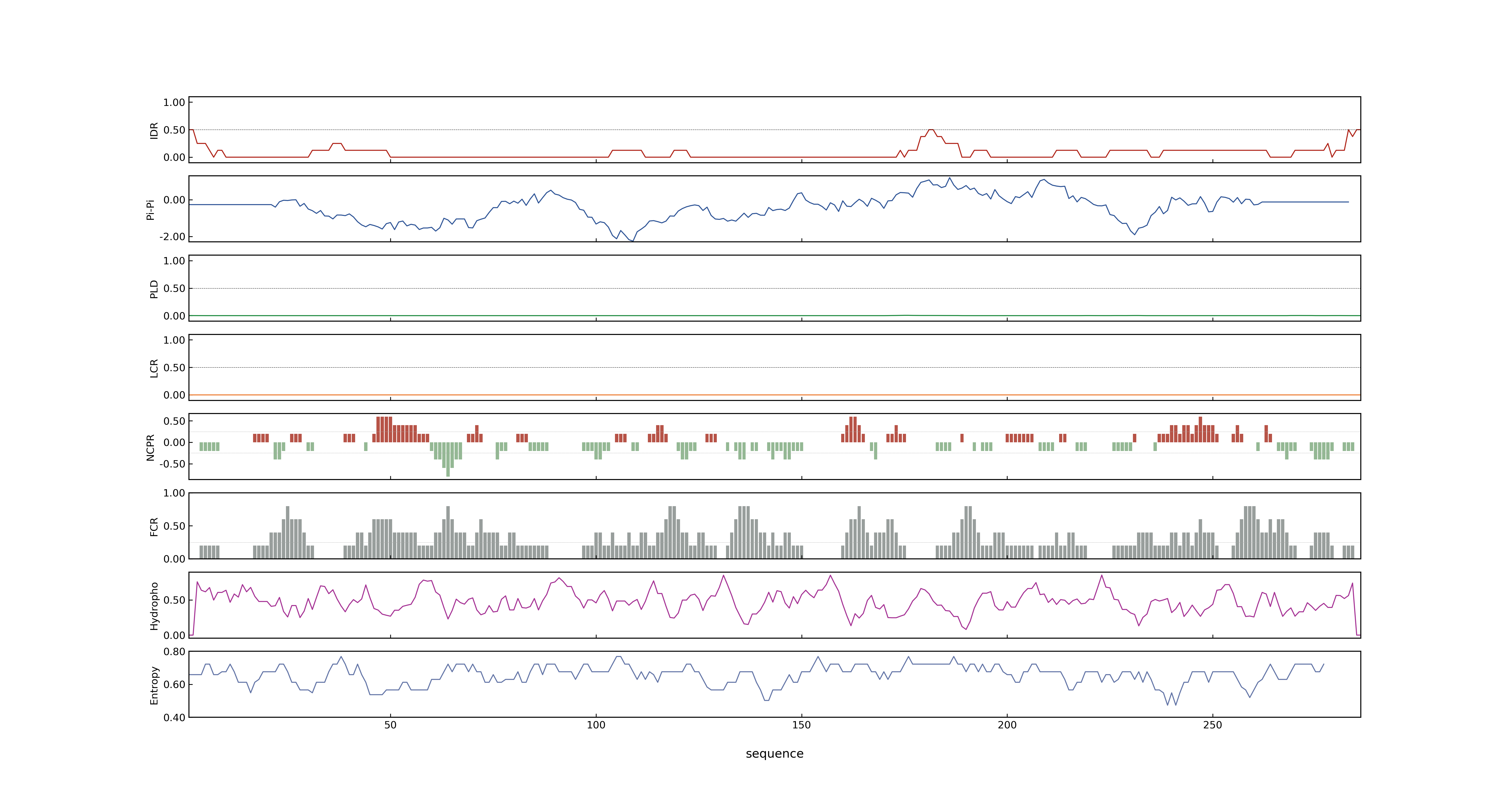Click the IDR y-axis label
This screenshot has width=1512, height=806.
click(154, 130)
